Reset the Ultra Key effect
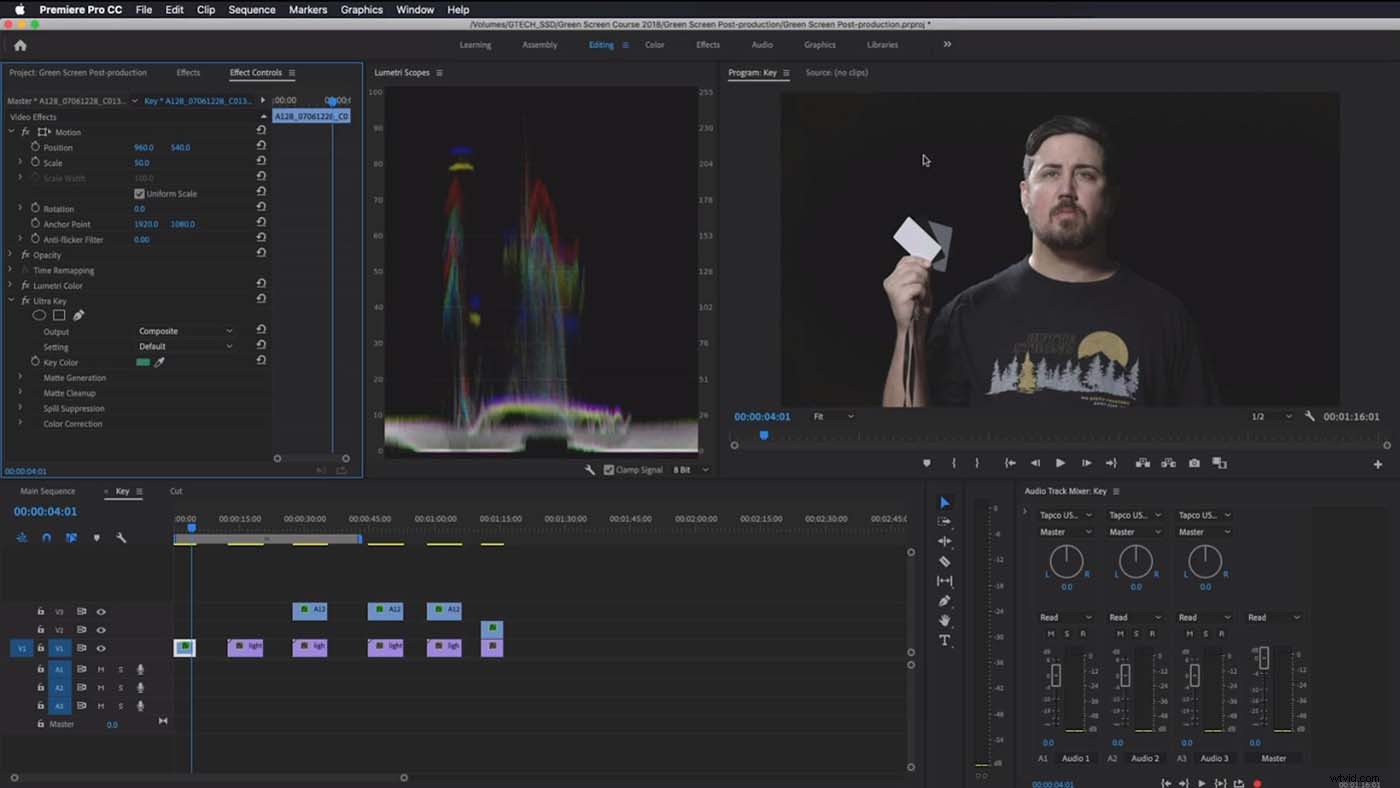1400x788 pixels. click(262, 299)
